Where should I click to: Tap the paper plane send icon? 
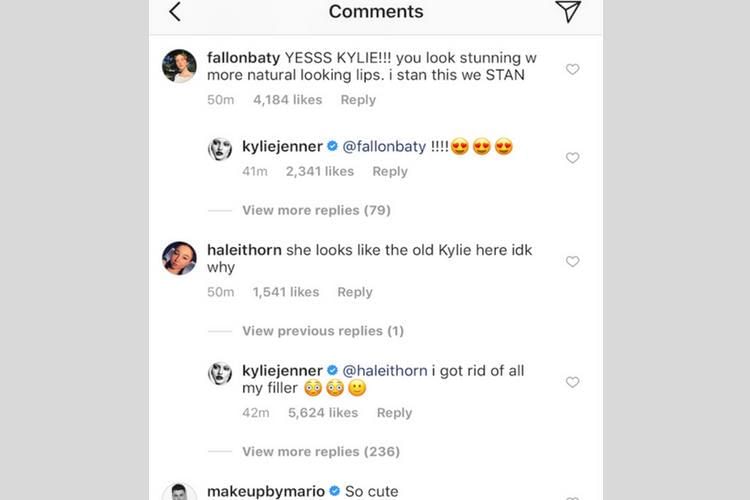click(568, 11)
